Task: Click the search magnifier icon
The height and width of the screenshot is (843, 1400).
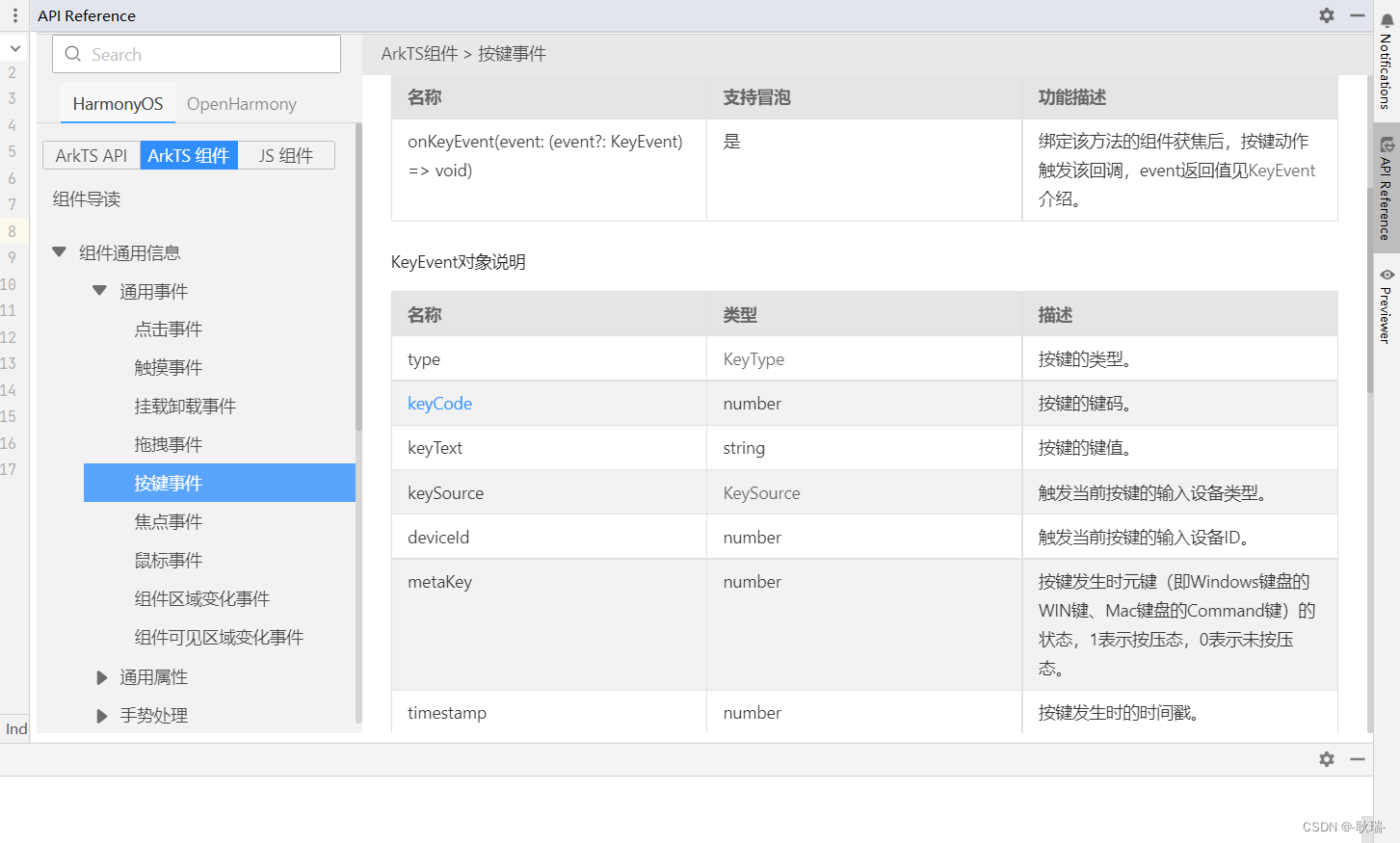Action: pyautogui.click(x=73, y=54)
